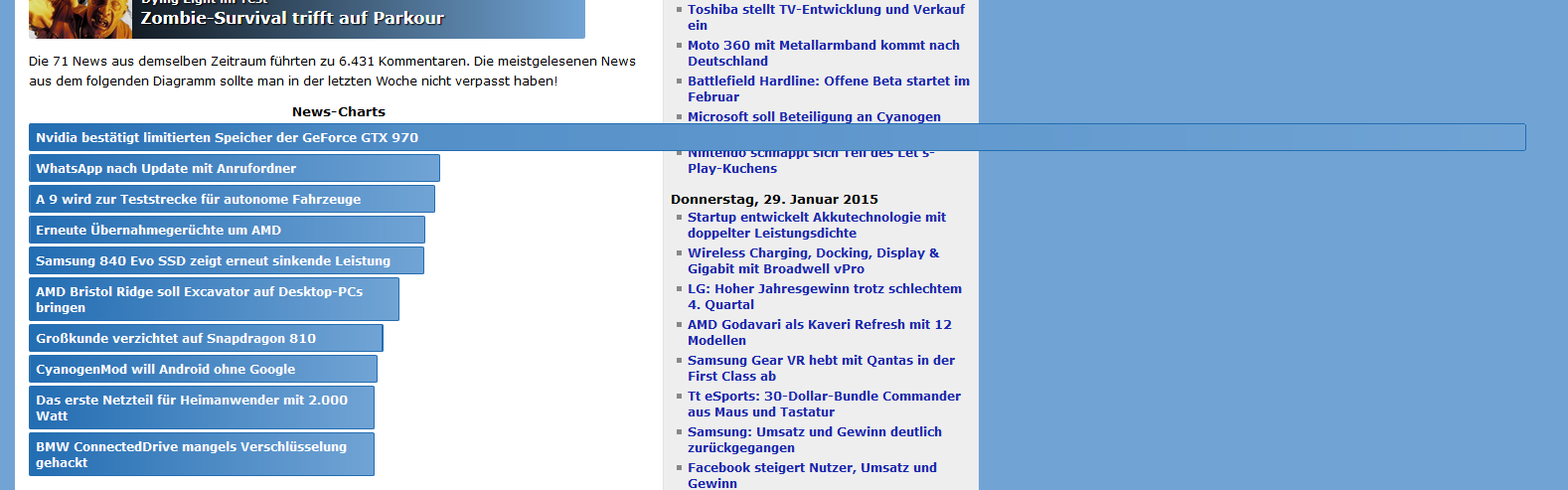Screen dimensions: 1568x490
Task: Open the Nvidia GeForce GTX 970 Speicher chart bar
Action: click(x=777, y=137)
